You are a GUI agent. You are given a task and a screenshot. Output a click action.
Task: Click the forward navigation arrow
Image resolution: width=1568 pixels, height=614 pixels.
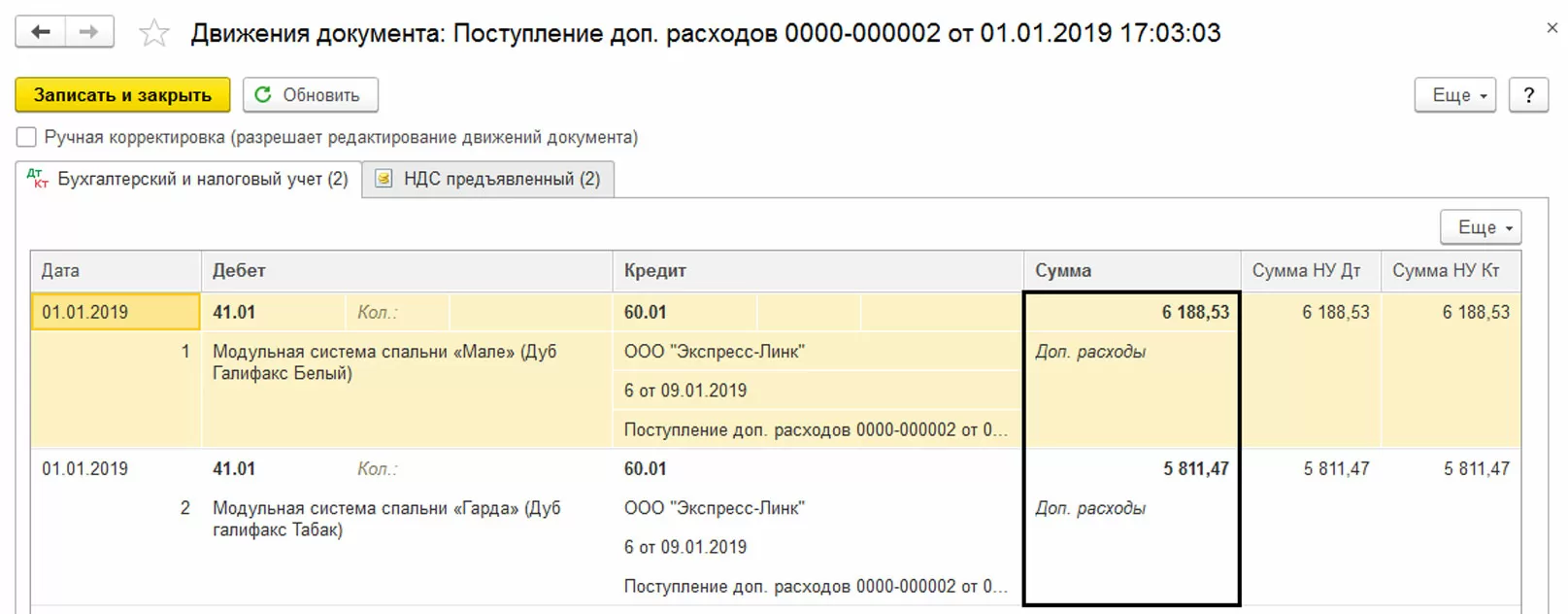pos(89,32)
